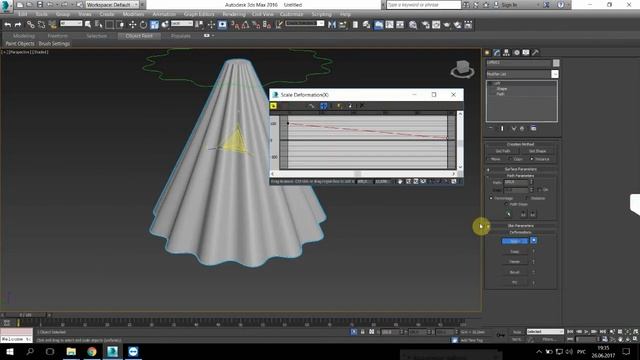Image resolution: width=640 pixels, height=360 pixels.
Task: Toggle the Snap On checkbox in Path Parameters
Action: tap(540, 190)
